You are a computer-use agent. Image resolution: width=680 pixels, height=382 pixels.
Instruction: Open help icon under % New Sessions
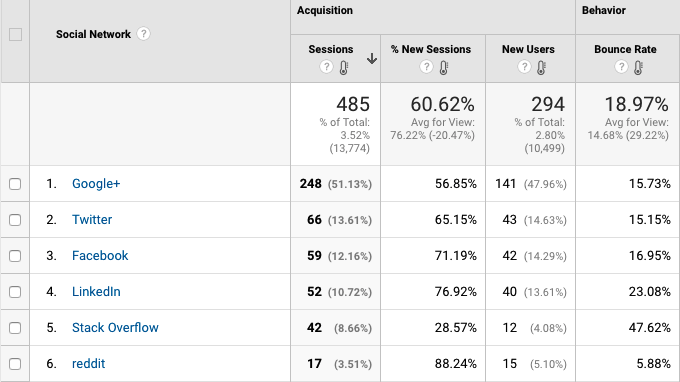[426, 66]
